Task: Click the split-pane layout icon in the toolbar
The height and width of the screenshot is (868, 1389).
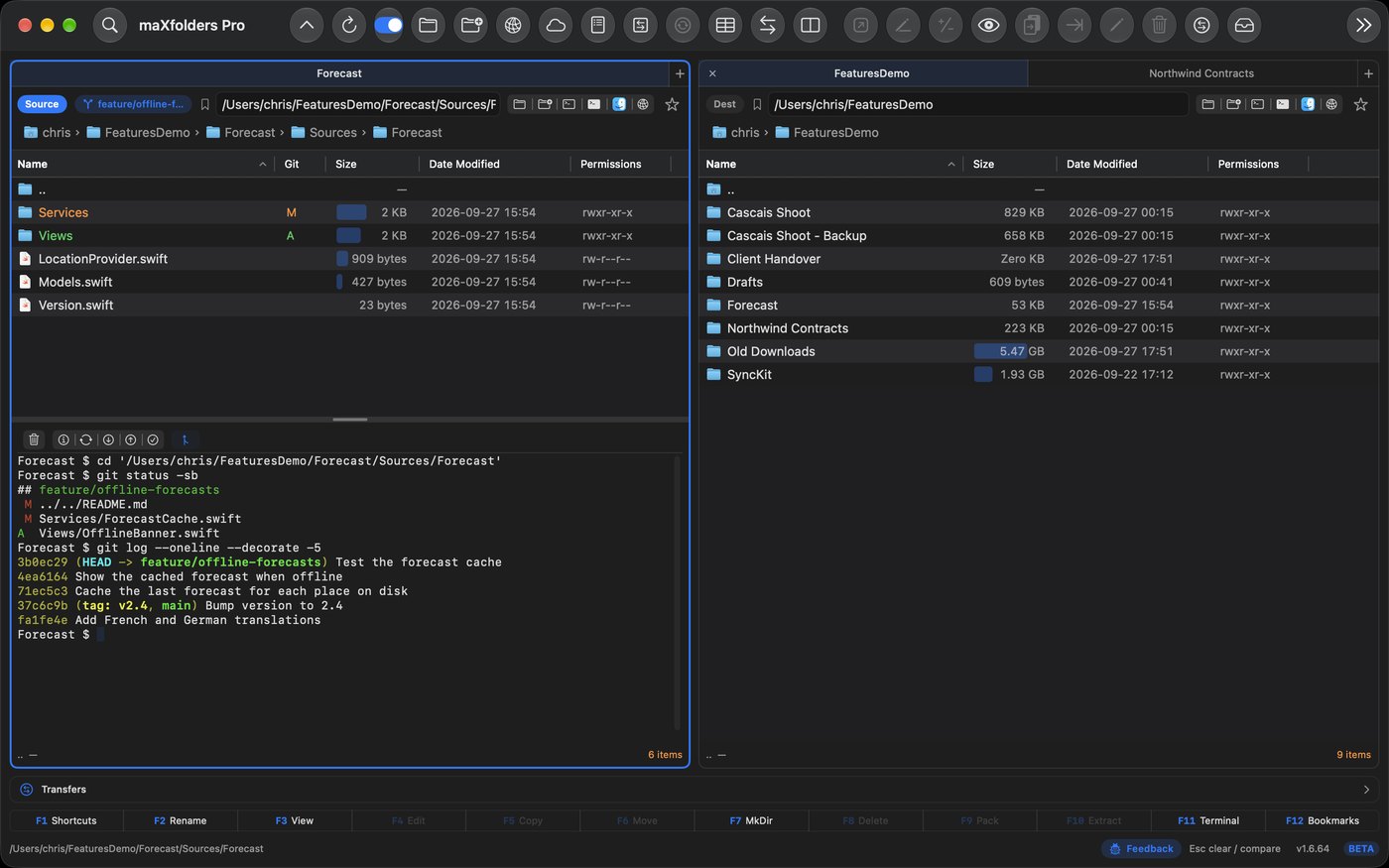Action: [811, 26]
